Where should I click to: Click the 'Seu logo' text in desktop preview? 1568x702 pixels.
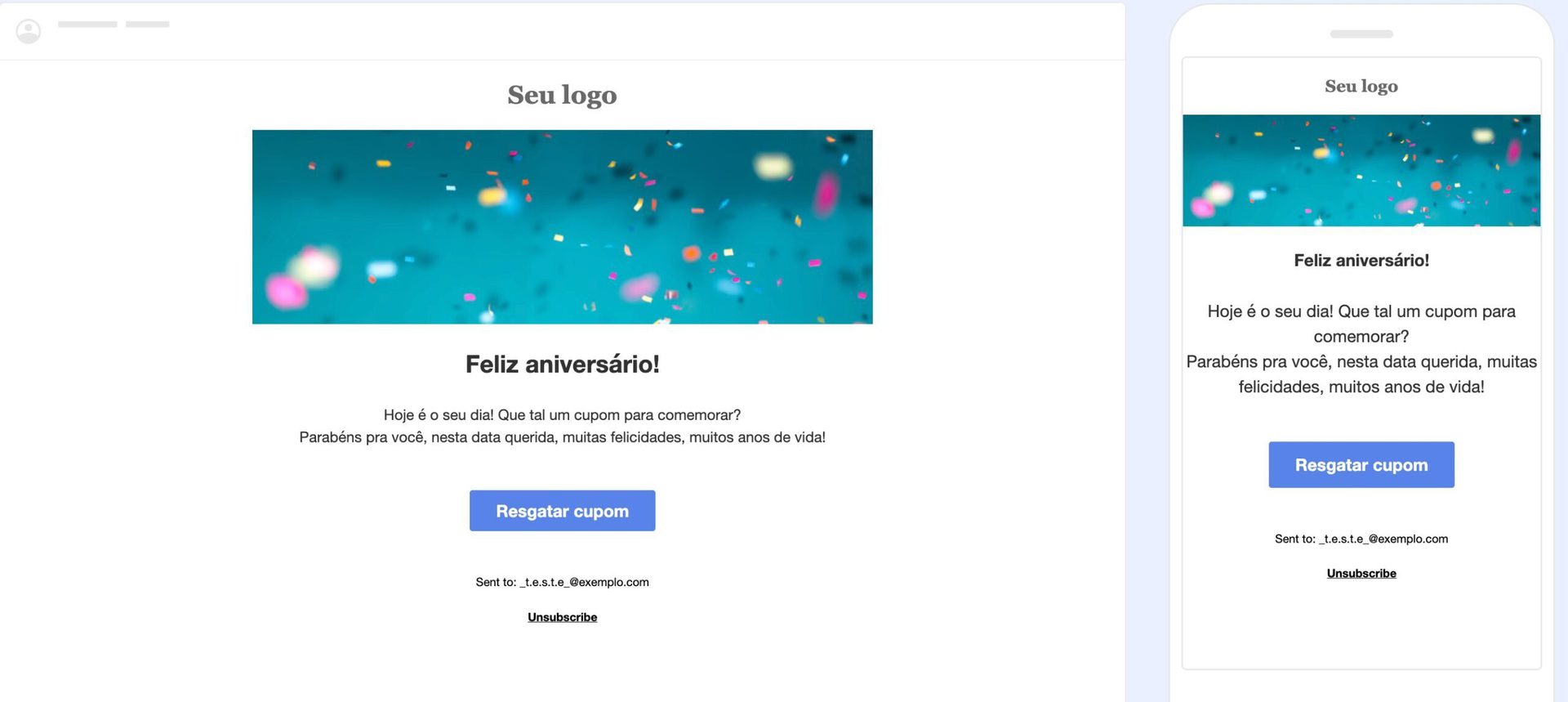point(562,95)
